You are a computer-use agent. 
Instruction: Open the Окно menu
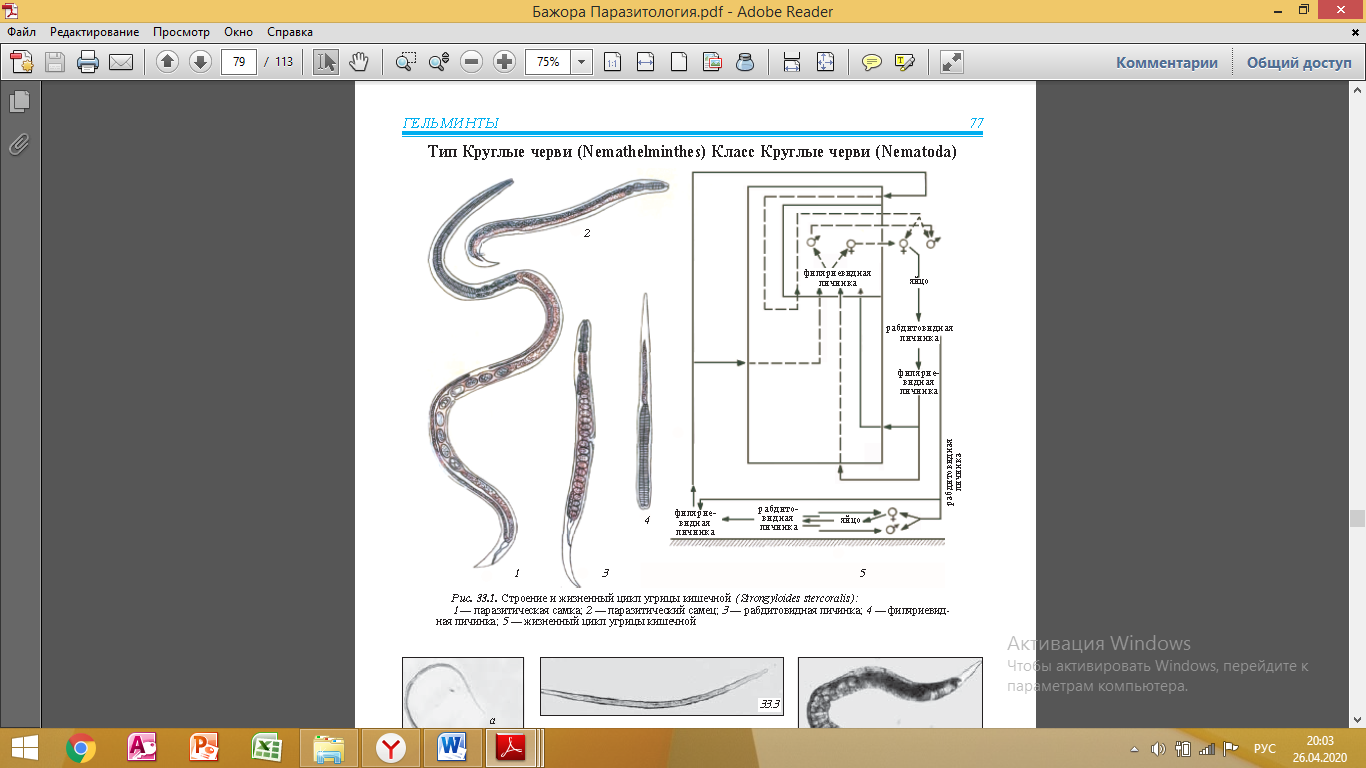pos(239,32)
